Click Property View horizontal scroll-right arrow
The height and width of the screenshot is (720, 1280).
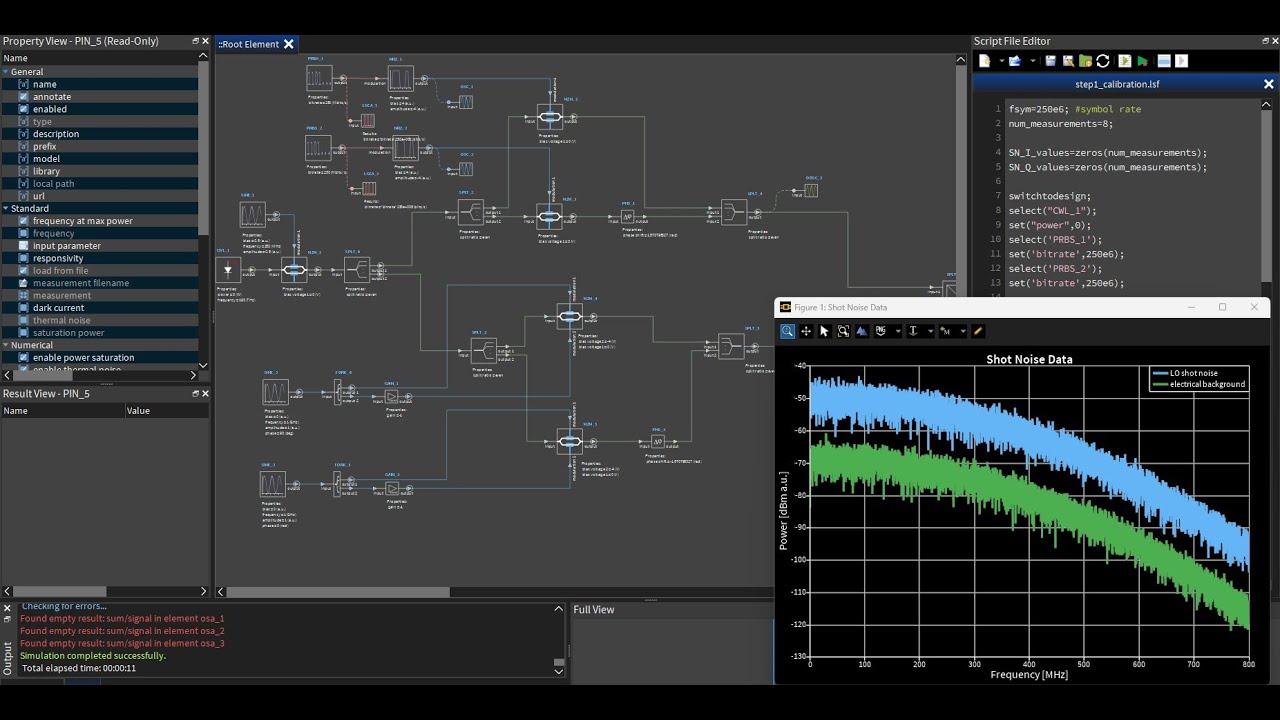pyautogui.click(x=193, y=375)
